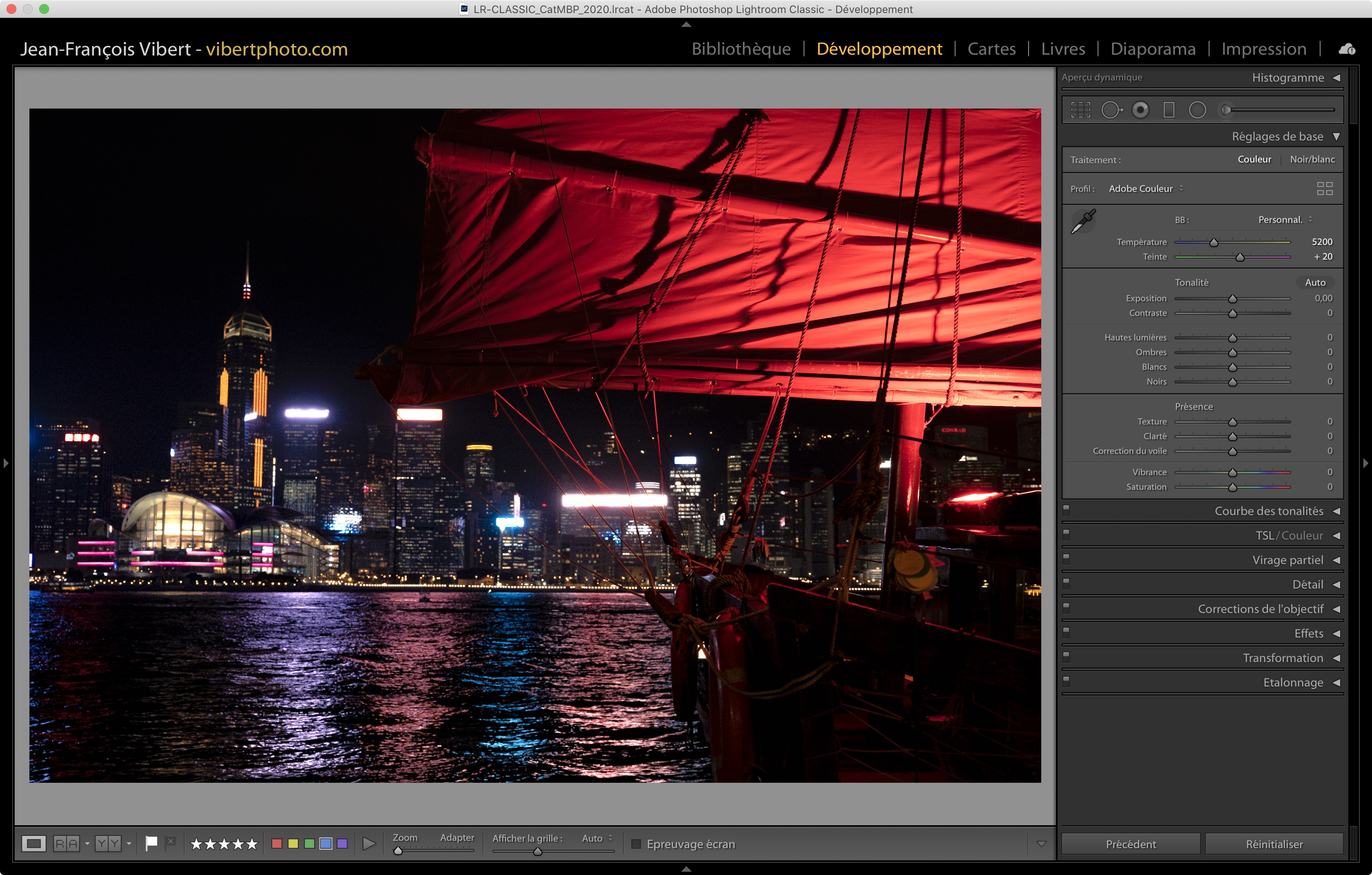Switch treatment to Noir/blanc
The height and width of the screenshot is (875, 1372).
click(1312, 160)
